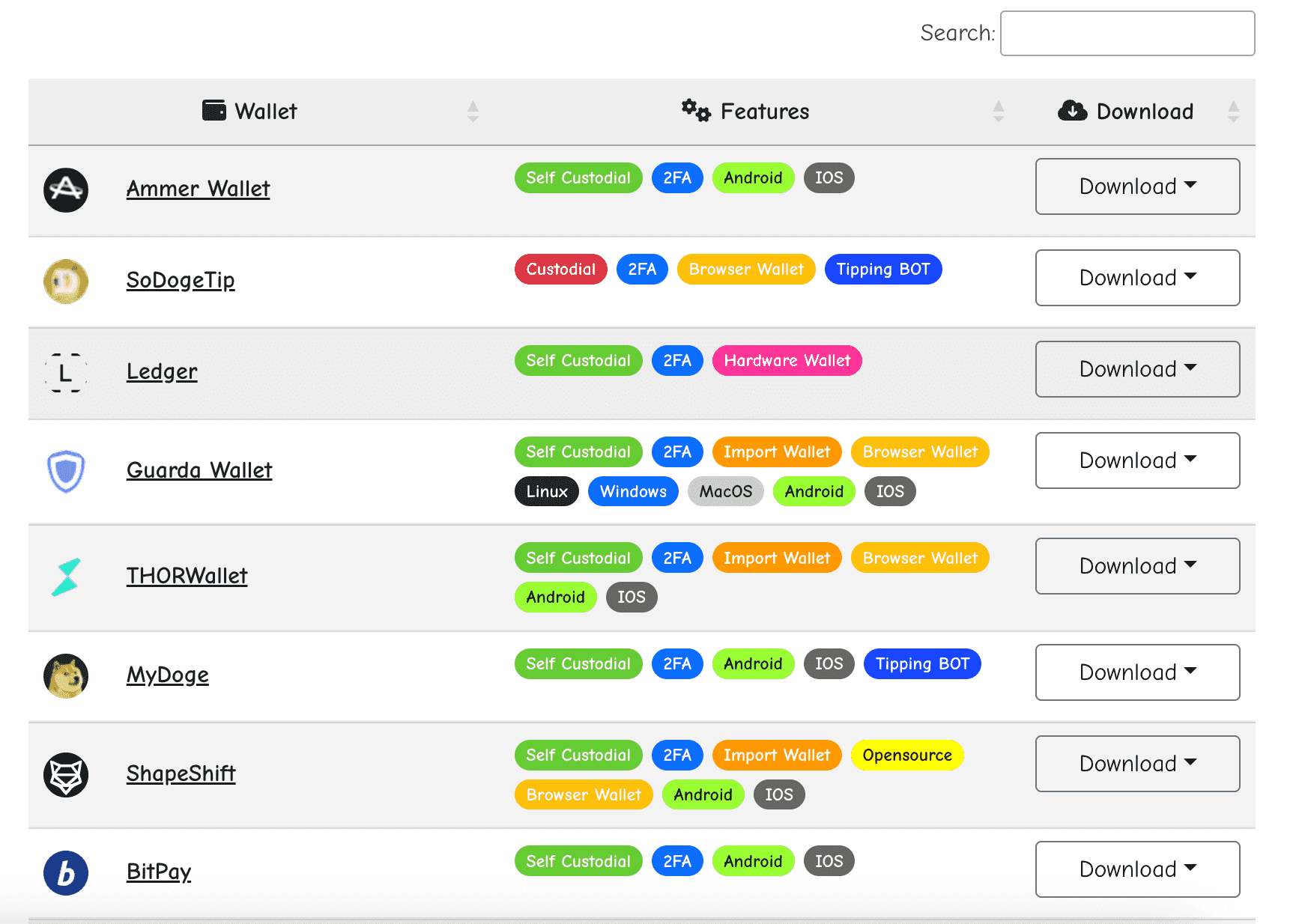Open the Guarda Wallet link
The width and height of the screenshot is (1305, 924).
[199, 470]
